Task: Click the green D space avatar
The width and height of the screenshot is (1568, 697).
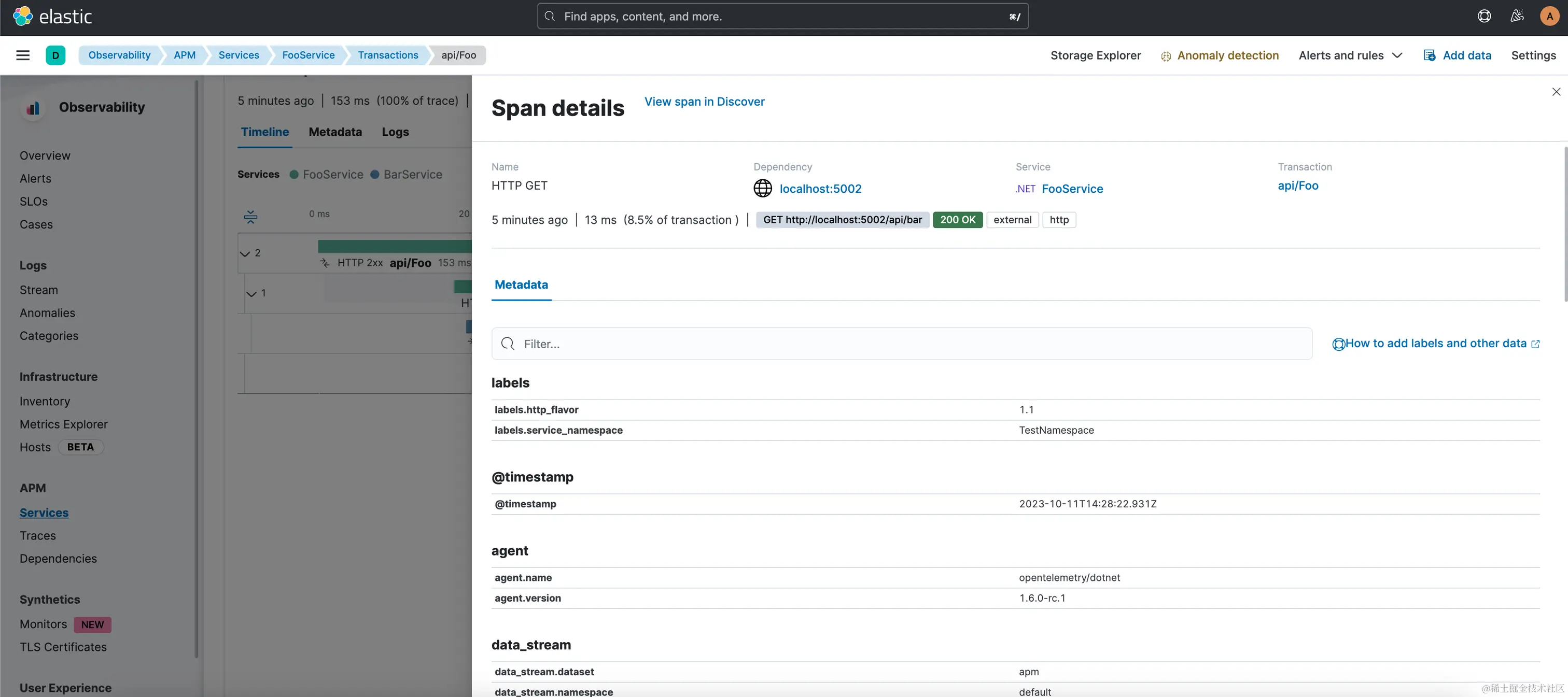Action: point(55,55)
